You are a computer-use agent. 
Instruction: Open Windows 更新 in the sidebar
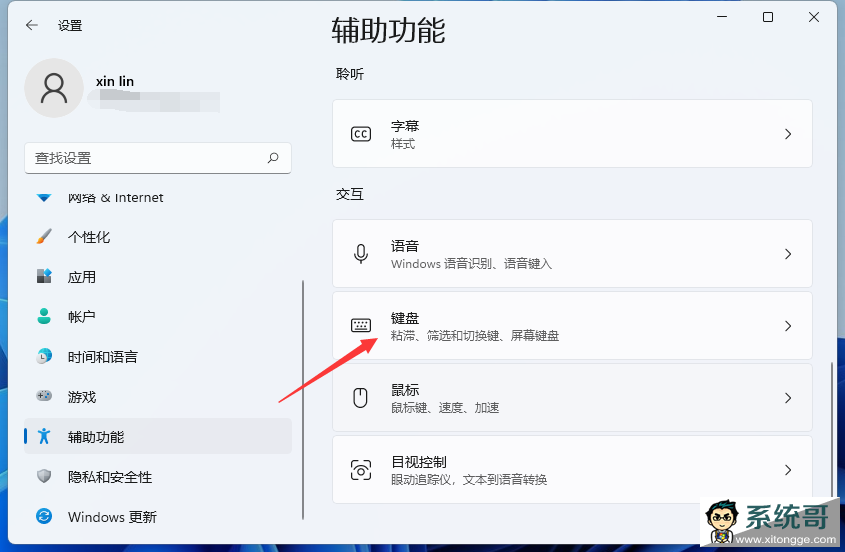[x=158, y=516]
